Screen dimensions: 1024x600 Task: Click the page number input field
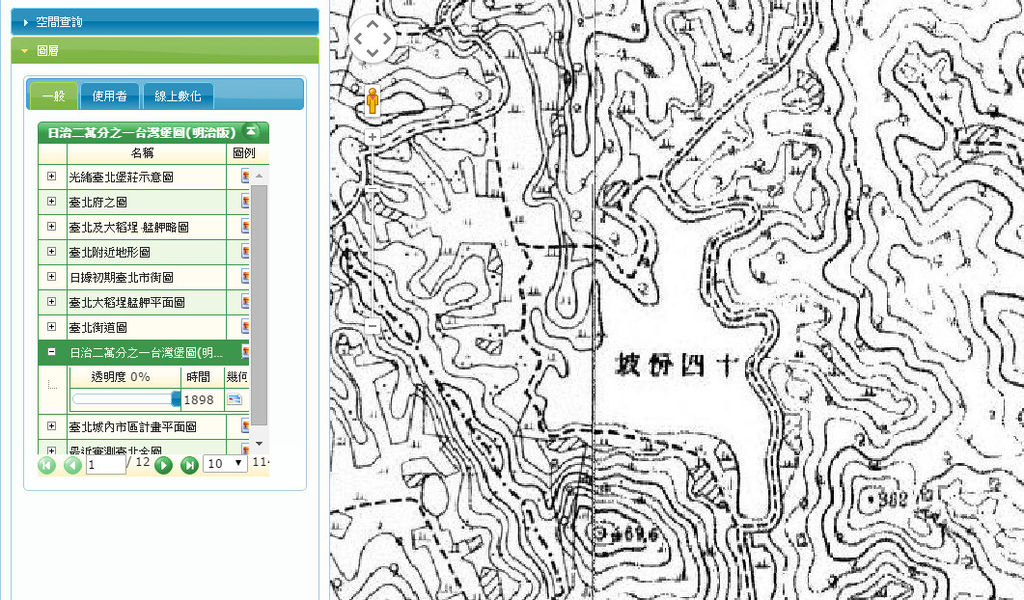pyautogui.click(x=104, y=465)
